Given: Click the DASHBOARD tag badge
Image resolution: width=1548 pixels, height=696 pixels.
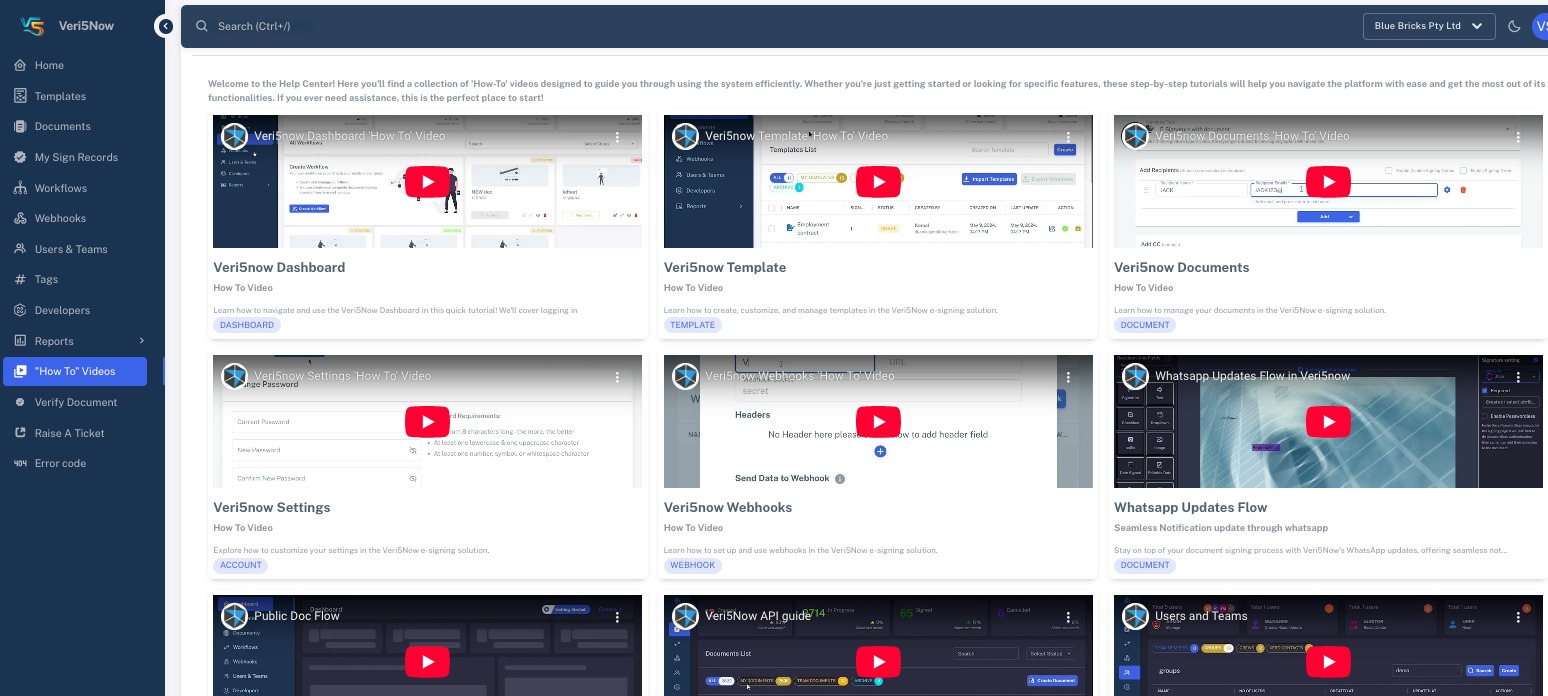Looking at the screenshot, I should tap(247, 325).
